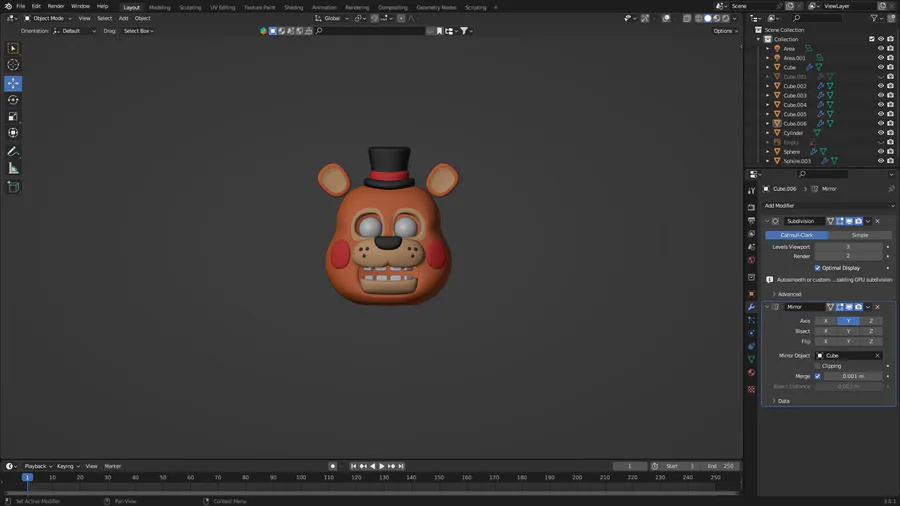
Task: Open the Global transform orientation dropdown
Action: tap(332, 18)
